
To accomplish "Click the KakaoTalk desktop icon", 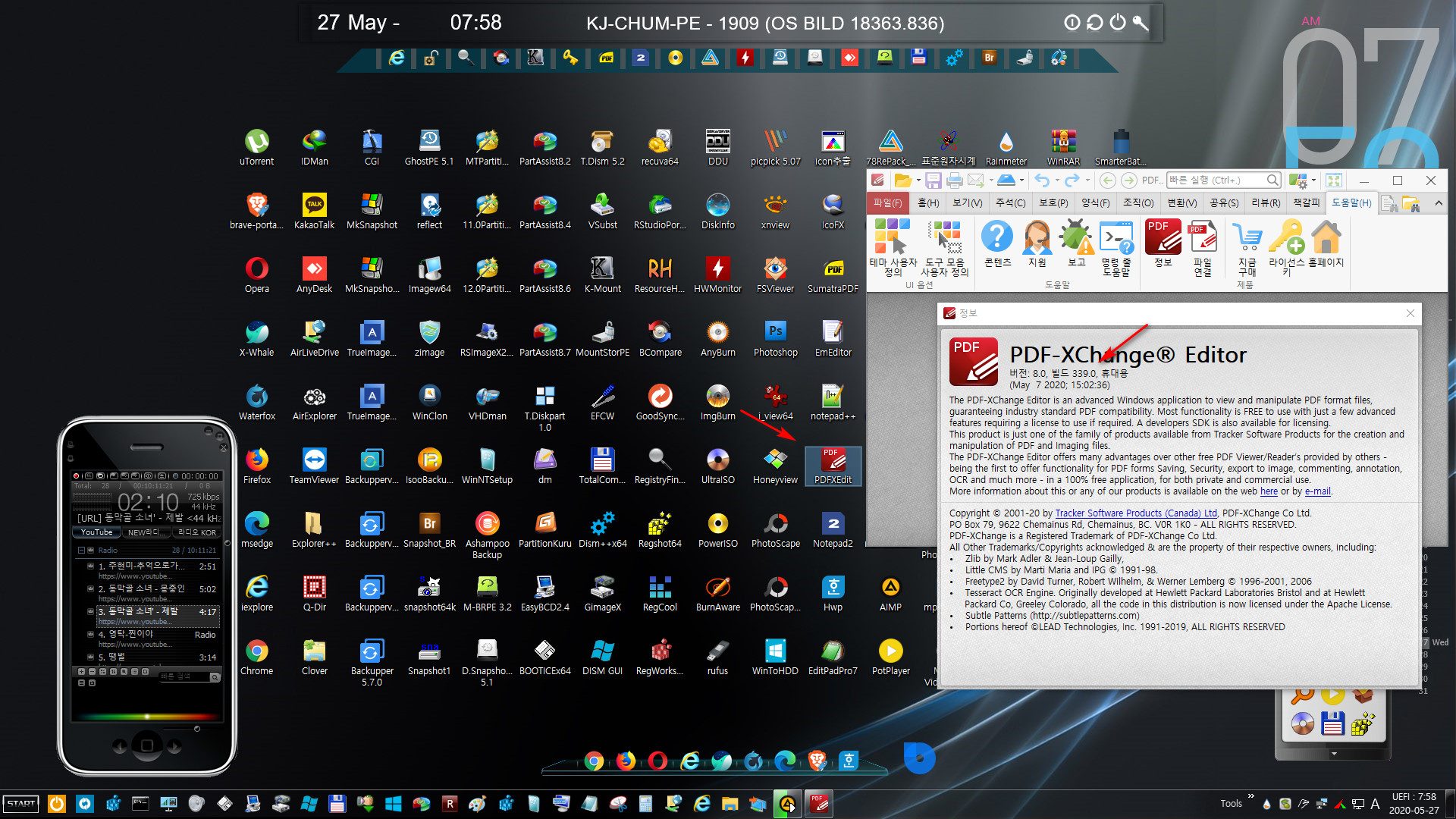I will coord(314,211).
